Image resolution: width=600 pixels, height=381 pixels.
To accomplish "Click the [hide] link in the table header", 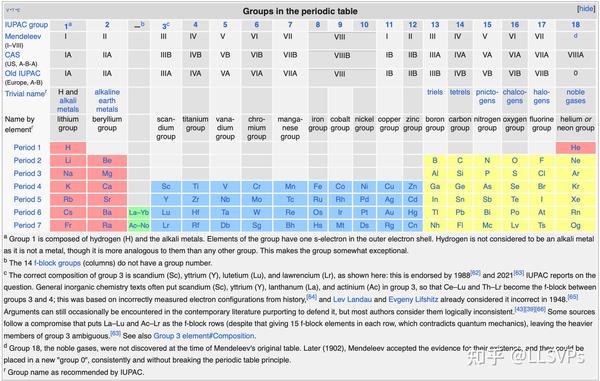I will point(586,9).
